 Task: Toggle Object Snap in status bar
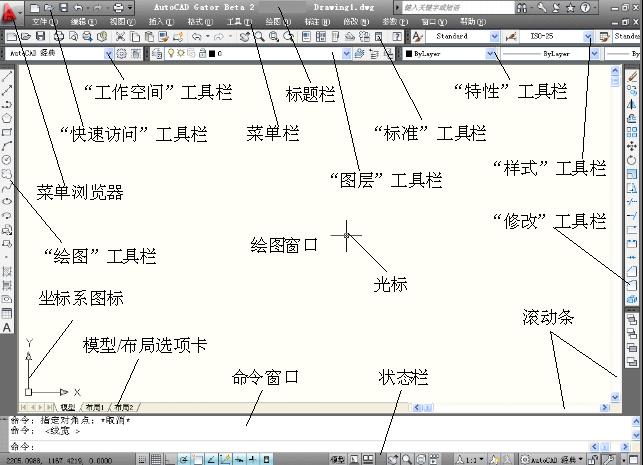pyautogui.click(x=198, y=460)
